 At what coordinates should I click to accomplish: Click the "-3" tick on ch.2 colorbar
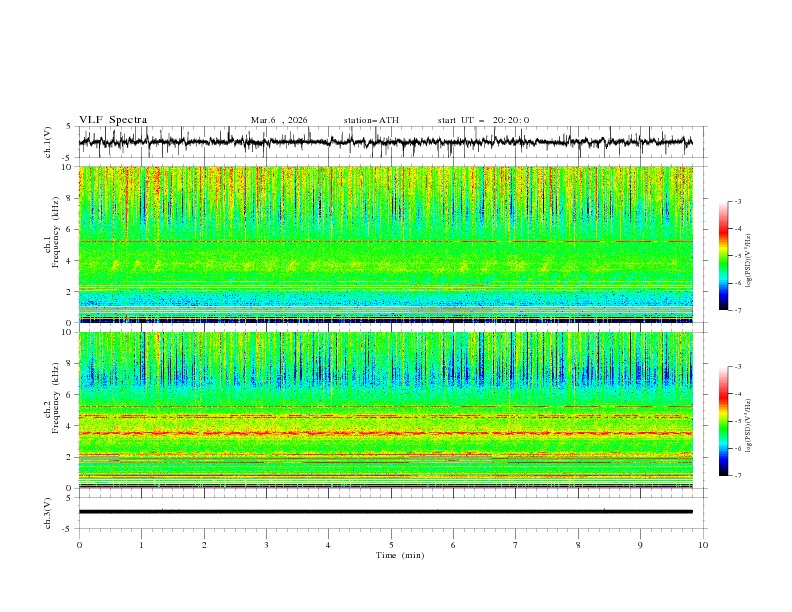(x=738, y=367)
